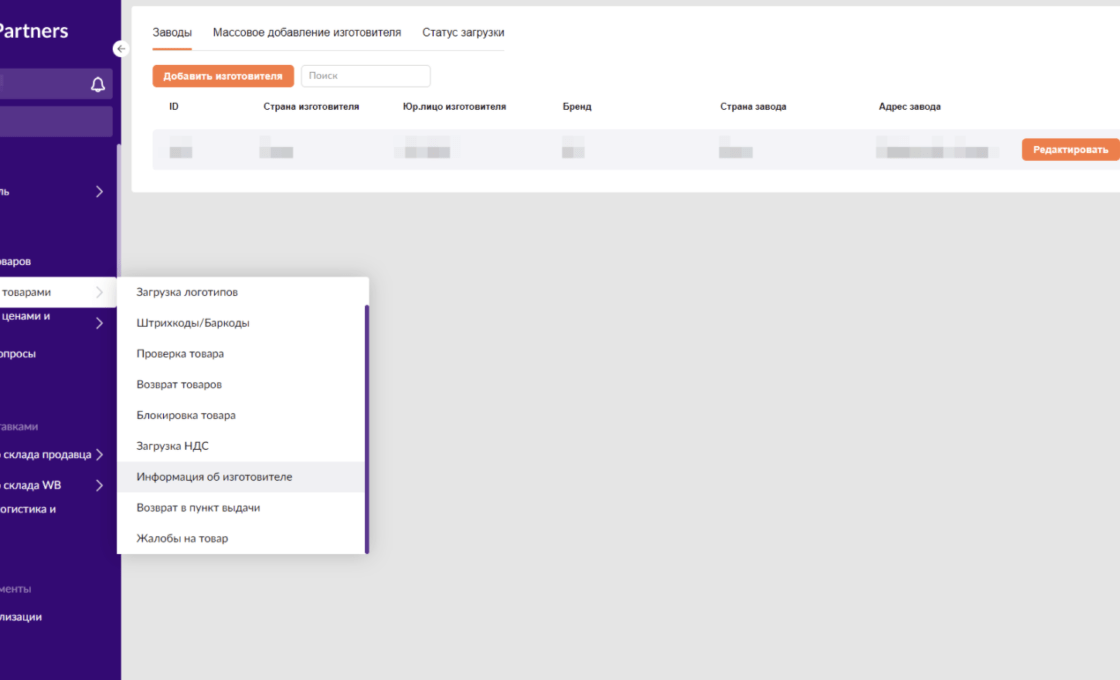Collapse the sidebar with the arrow button
Image resolution: width=1120 pixels, height=680 pixels.
point(121,48)
